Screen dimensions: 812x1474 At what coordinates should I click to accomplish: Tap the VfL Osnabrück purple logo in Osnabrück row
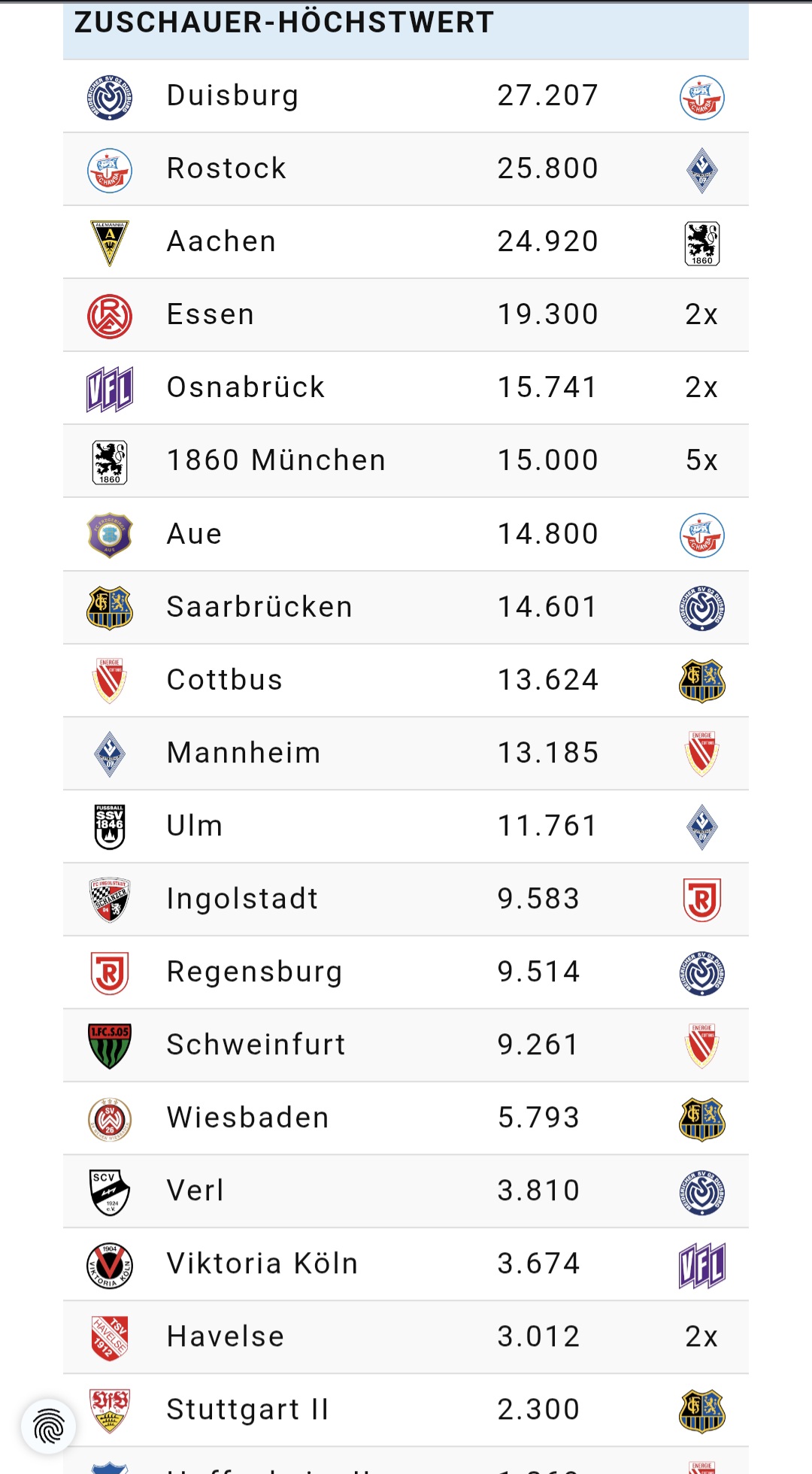click(x=110, y=389)
